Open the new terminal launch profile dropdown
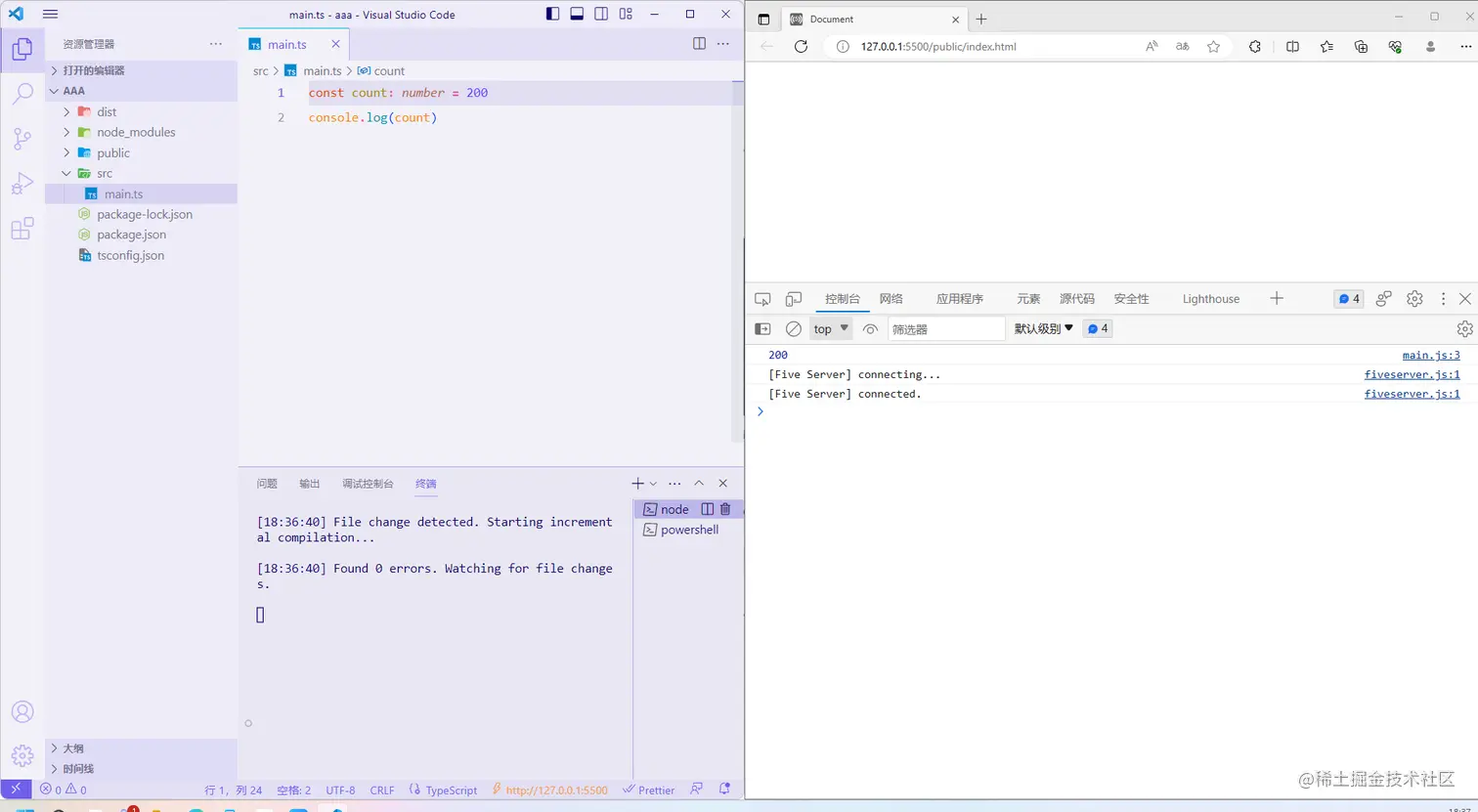Viewport: 1478px width, 812px height. [x=653, y=484]
